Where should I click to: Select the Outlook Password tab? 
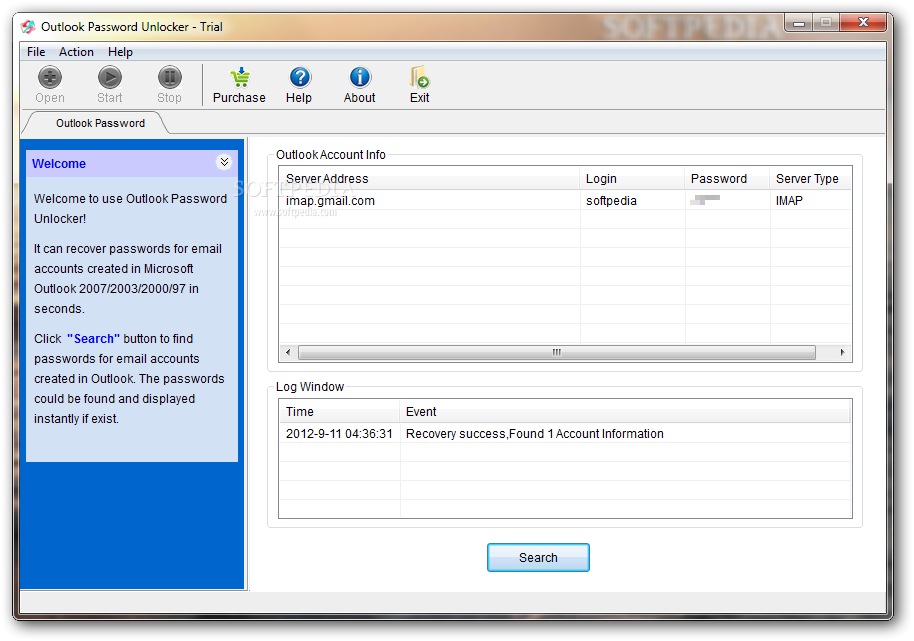(x=100, y=123)
